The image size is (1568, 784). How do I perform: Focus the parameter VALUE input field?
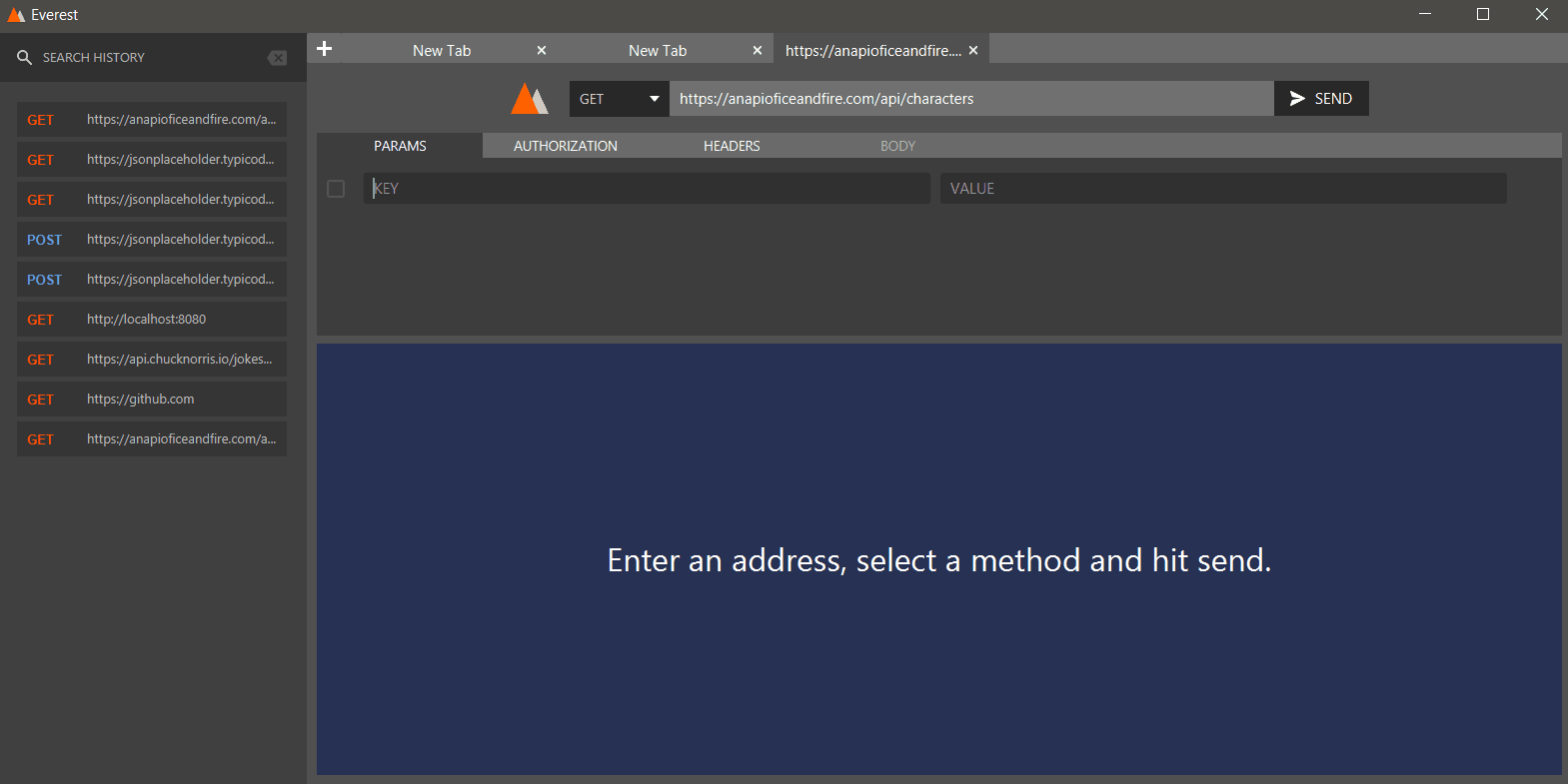1222,189
